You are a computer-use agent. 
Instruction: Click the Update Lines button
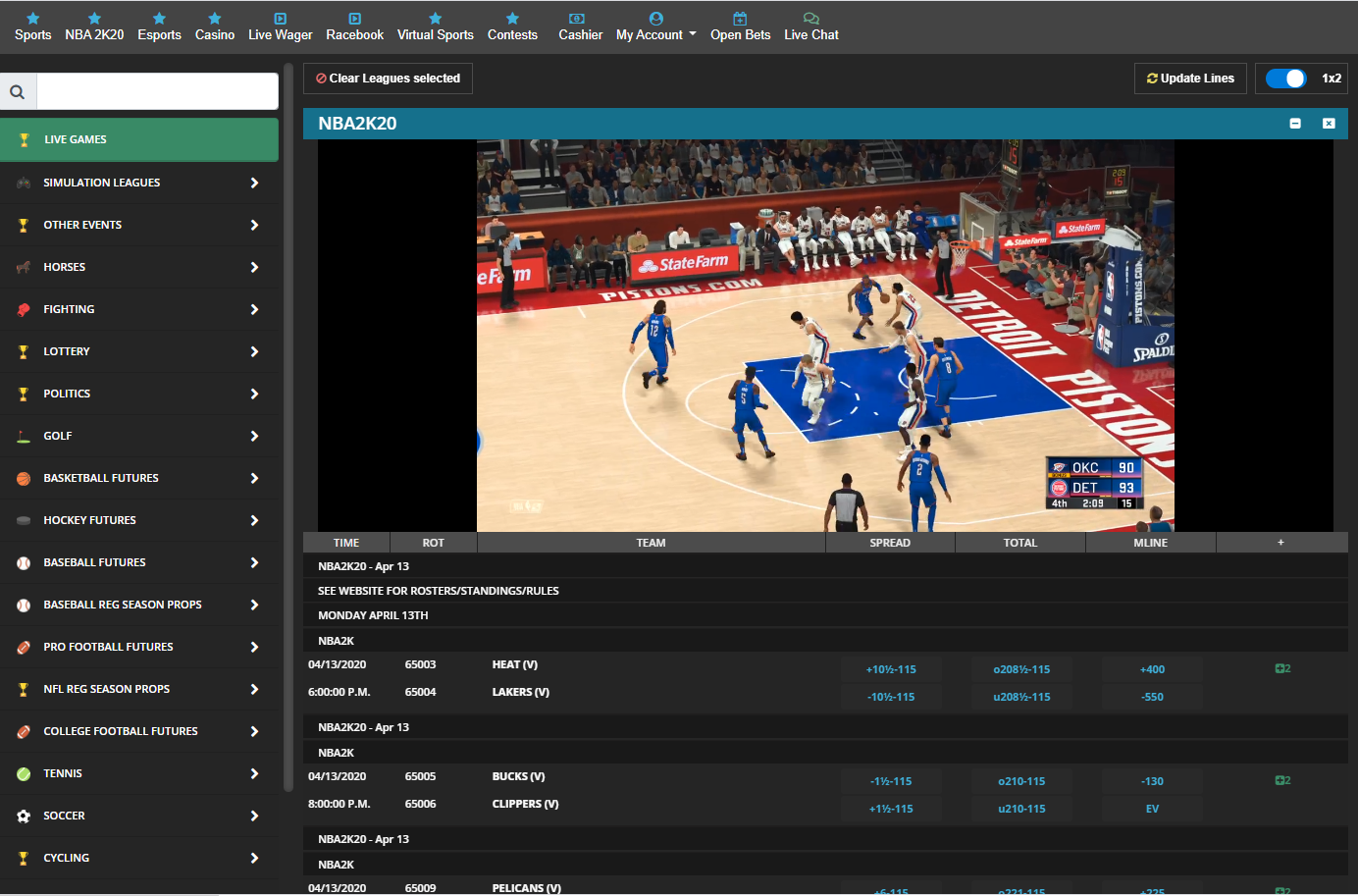pos(1190,79)
